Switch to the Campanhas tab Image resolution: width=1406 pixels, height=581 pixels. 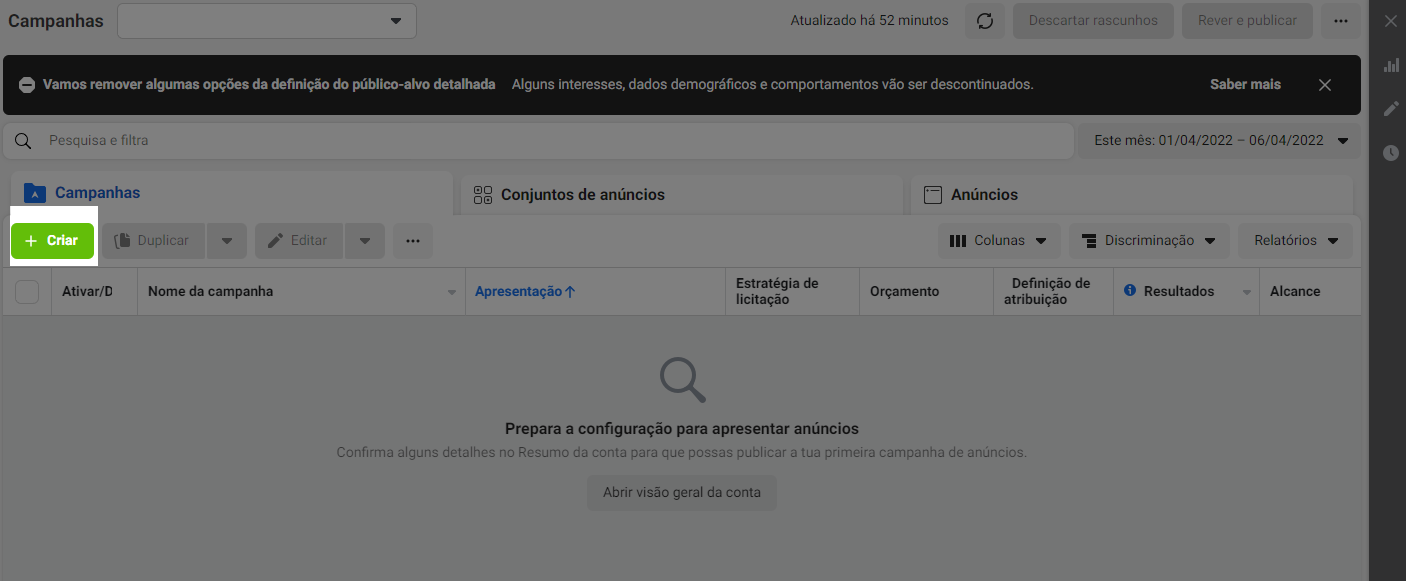pyautogui.click(x=230, y=194)
